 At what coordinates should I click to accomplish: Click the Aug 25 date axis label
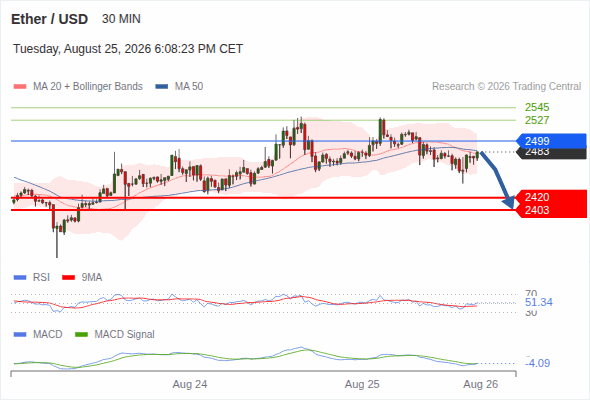click(x=362, y=385)
